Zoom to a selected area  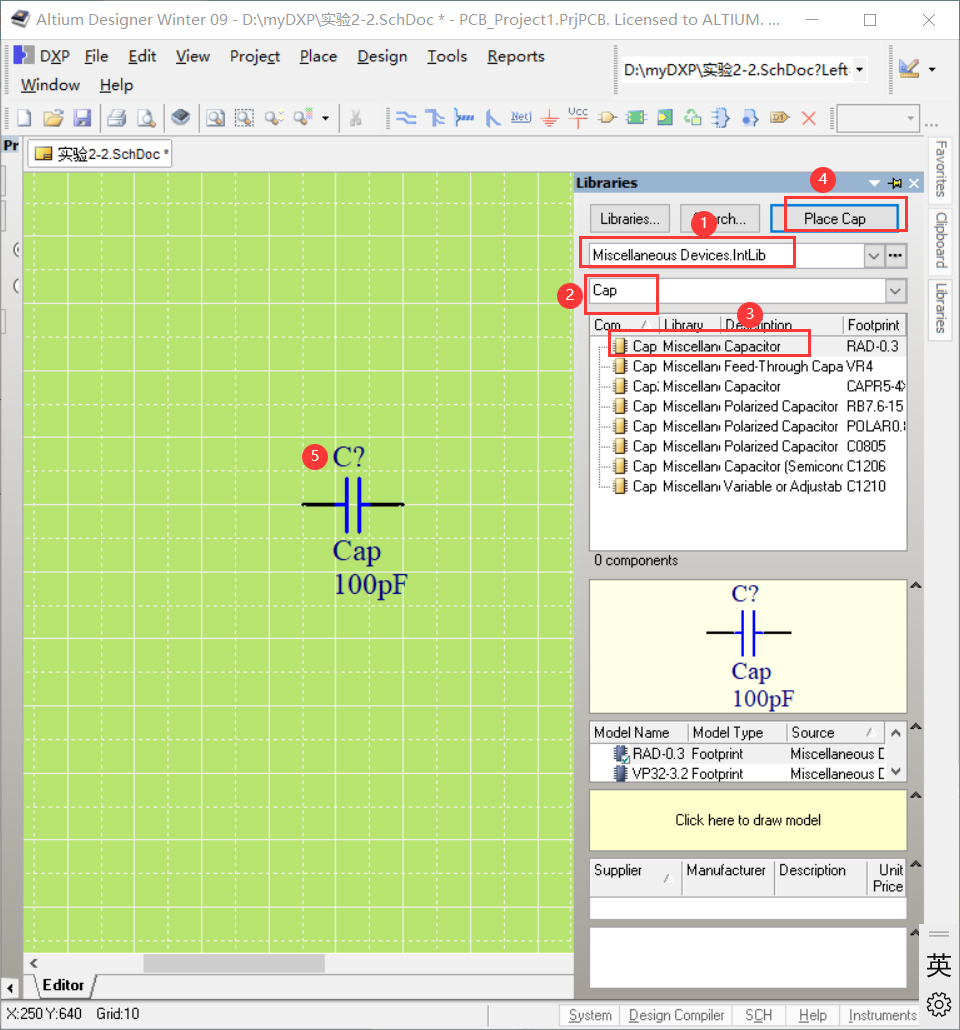(x=244, y=118)
